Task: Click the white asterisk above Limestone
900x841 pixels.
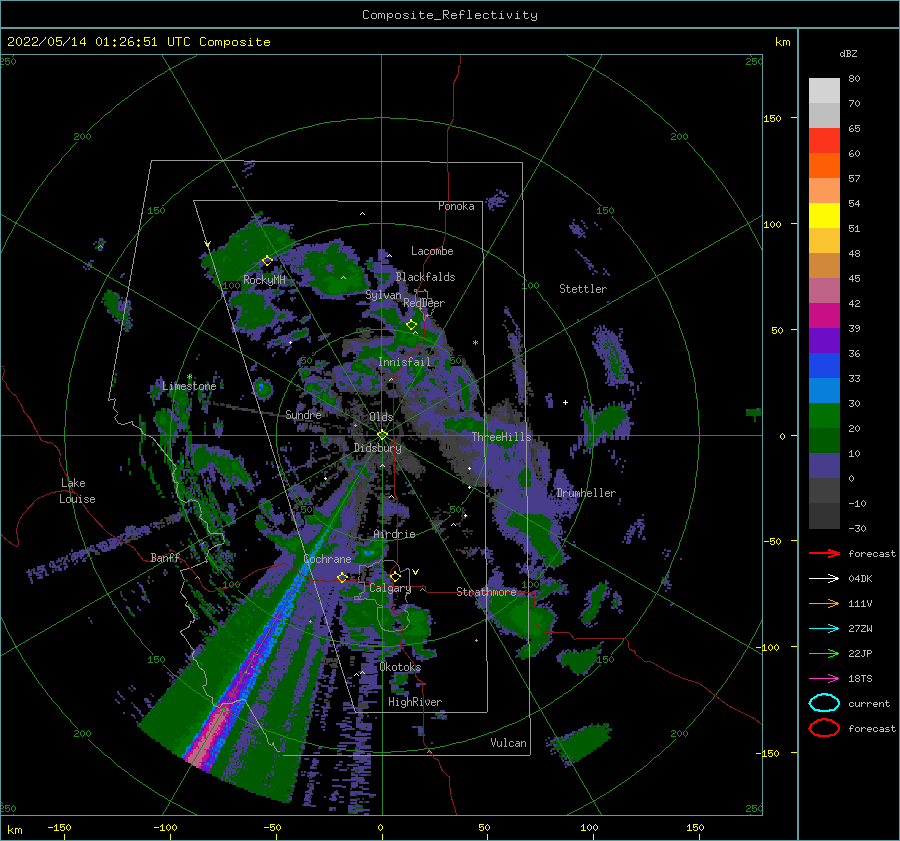Action: (189, 377)
